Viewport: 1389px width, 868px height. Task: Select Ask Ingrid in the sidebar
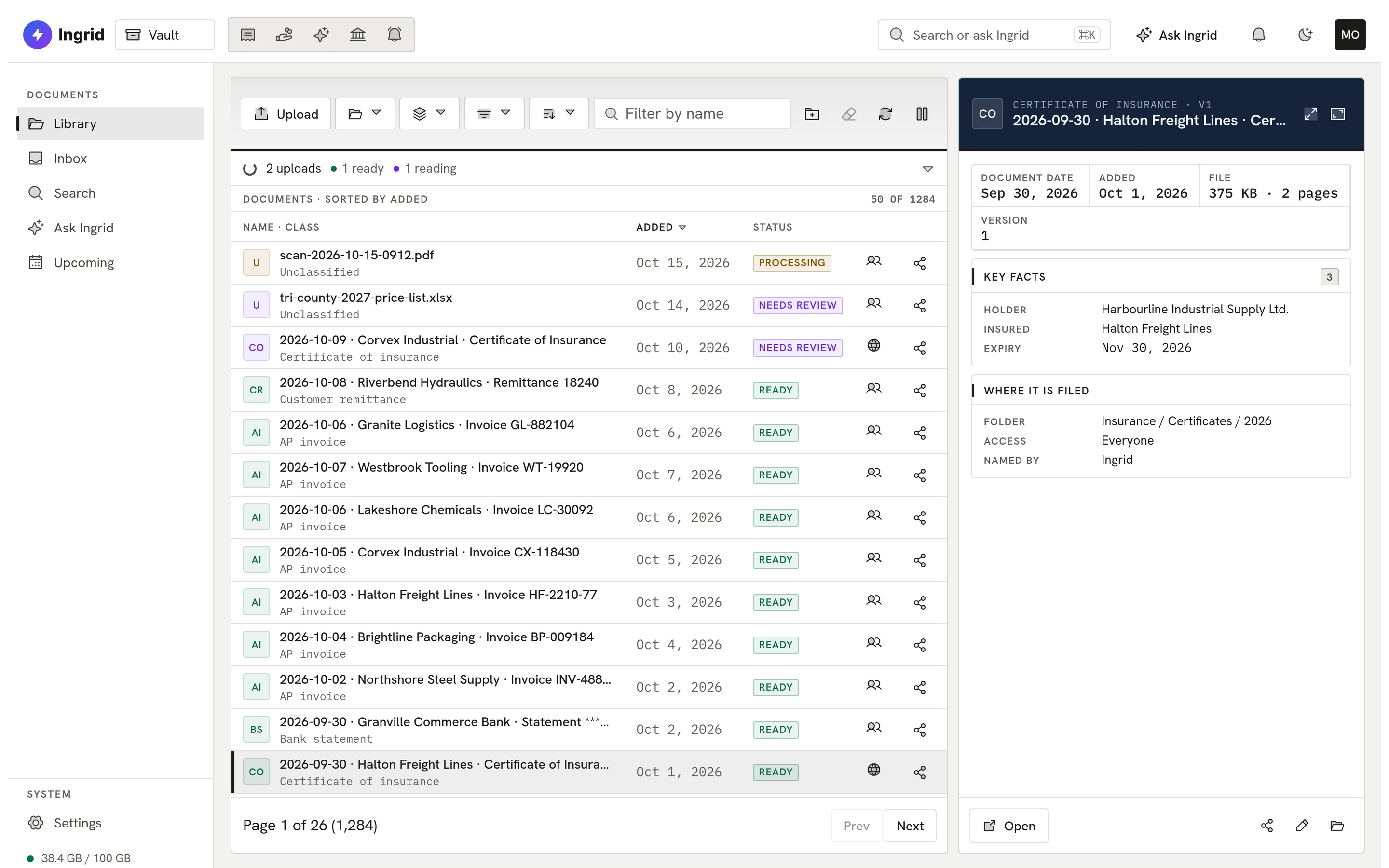click(110, 228)
